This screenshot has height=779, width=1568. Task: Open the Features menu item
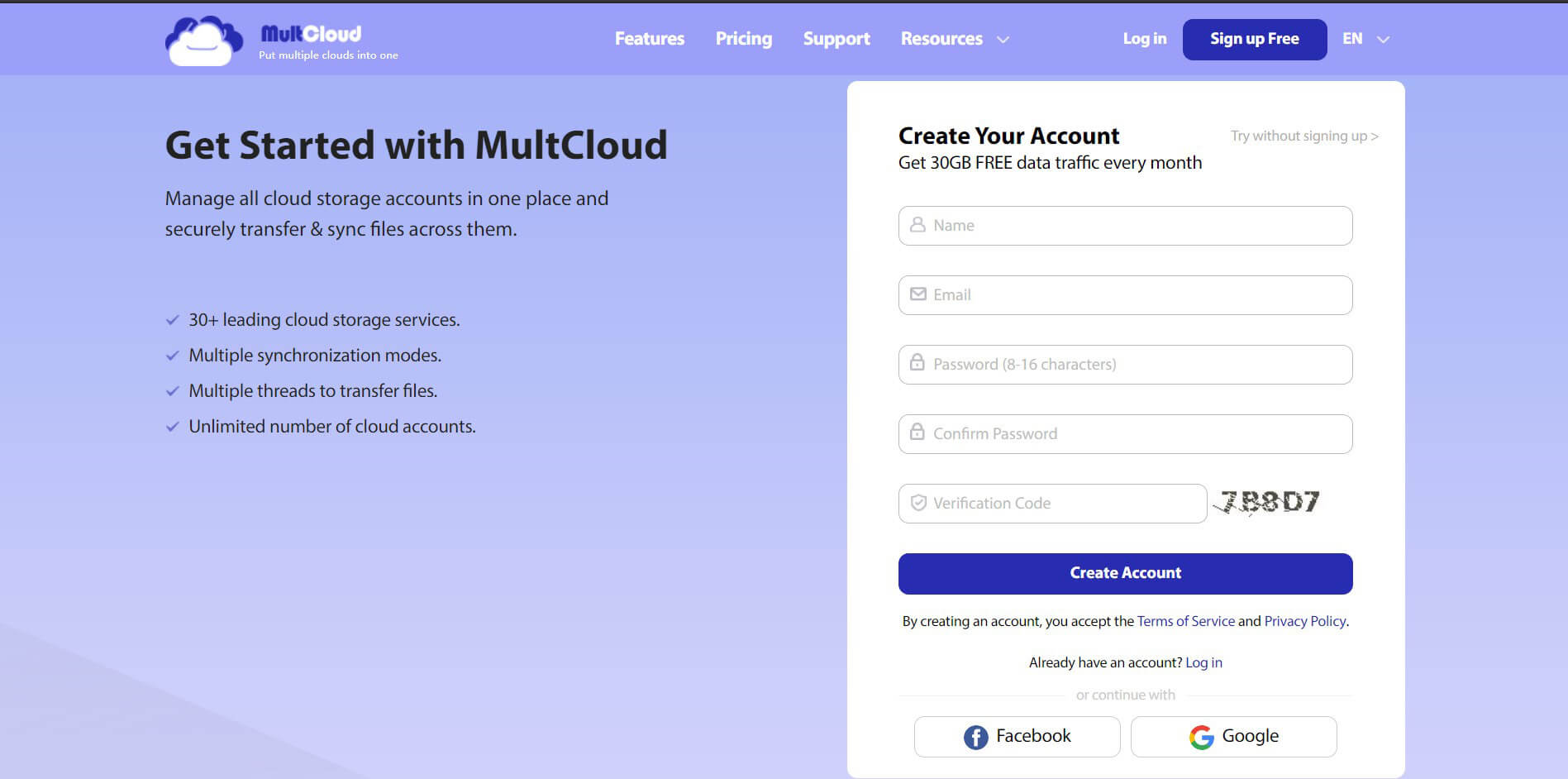pos(649,39)
